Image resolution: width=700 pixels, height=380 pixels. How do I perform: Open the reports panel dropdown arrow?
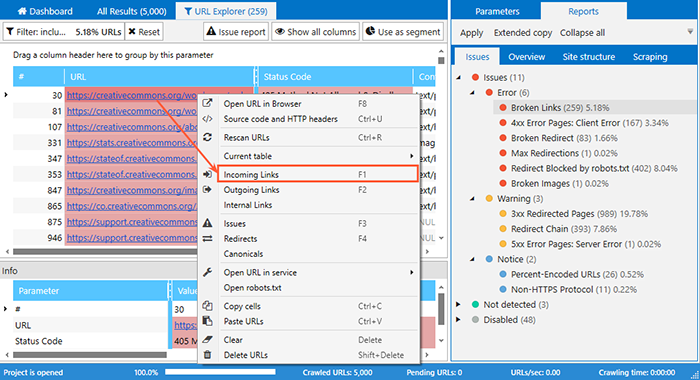click(690, 31)
